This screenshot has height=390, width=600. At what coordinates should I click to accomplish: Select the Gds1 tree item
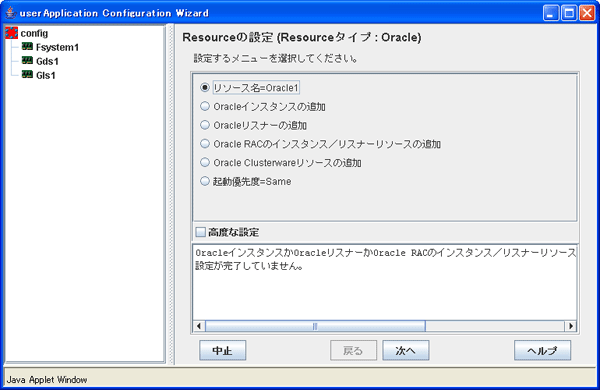(x=47, y=61)
